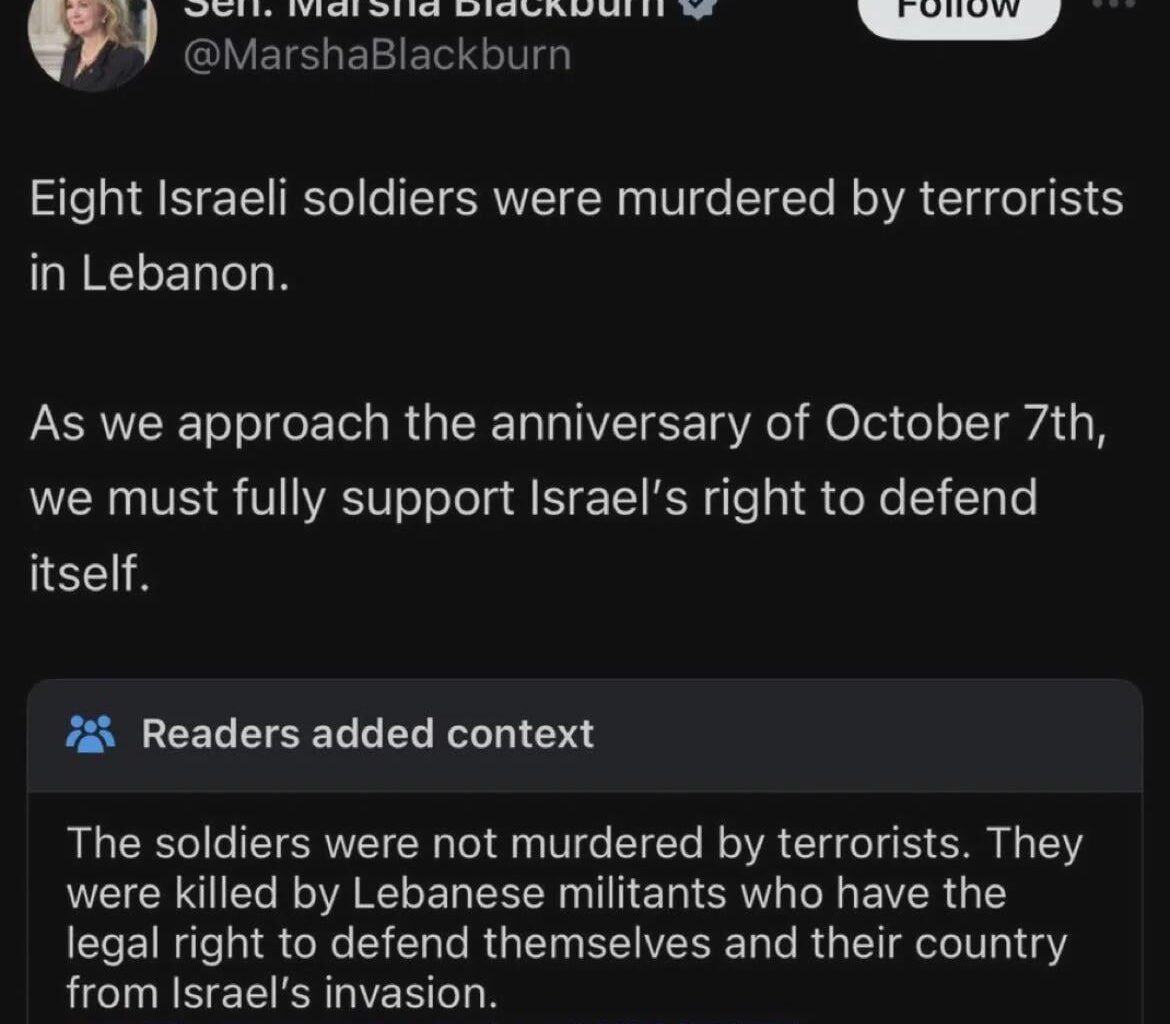The image size is (1170, 1024).
Task: Click the line 'Eight Israeli soldiers were murdered'
Action: tap(576, 200)
